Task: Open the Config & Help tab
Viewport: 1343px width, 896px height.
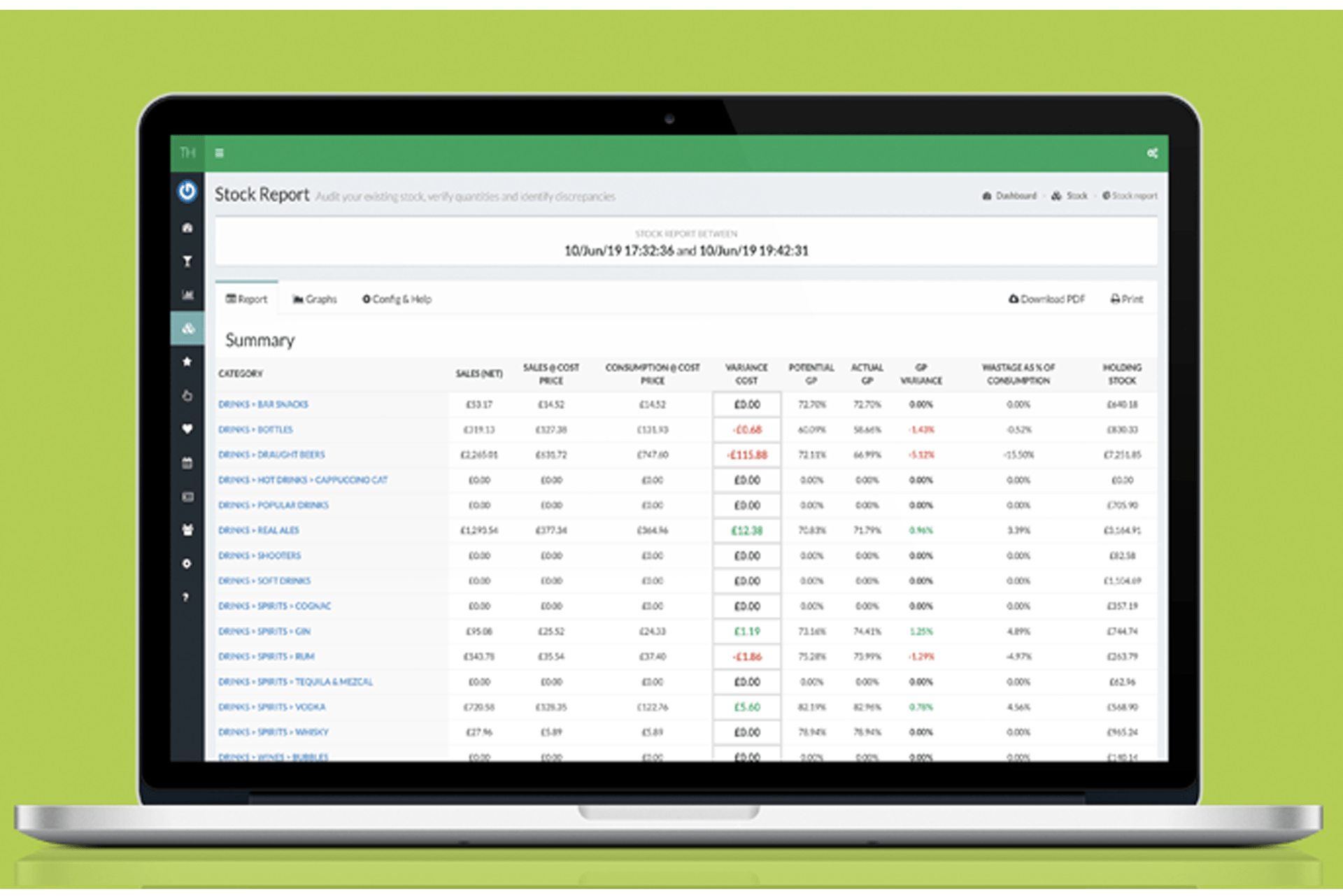Action: coord(397,299)
